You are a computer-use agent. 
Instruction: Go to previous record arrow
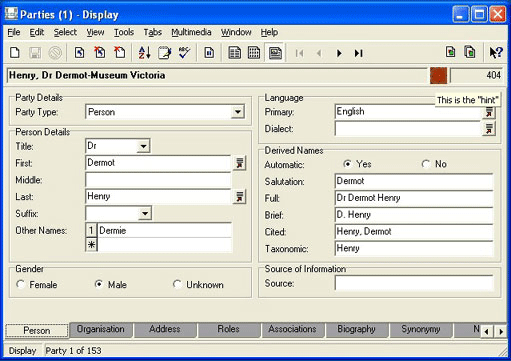tap(319, 53)
